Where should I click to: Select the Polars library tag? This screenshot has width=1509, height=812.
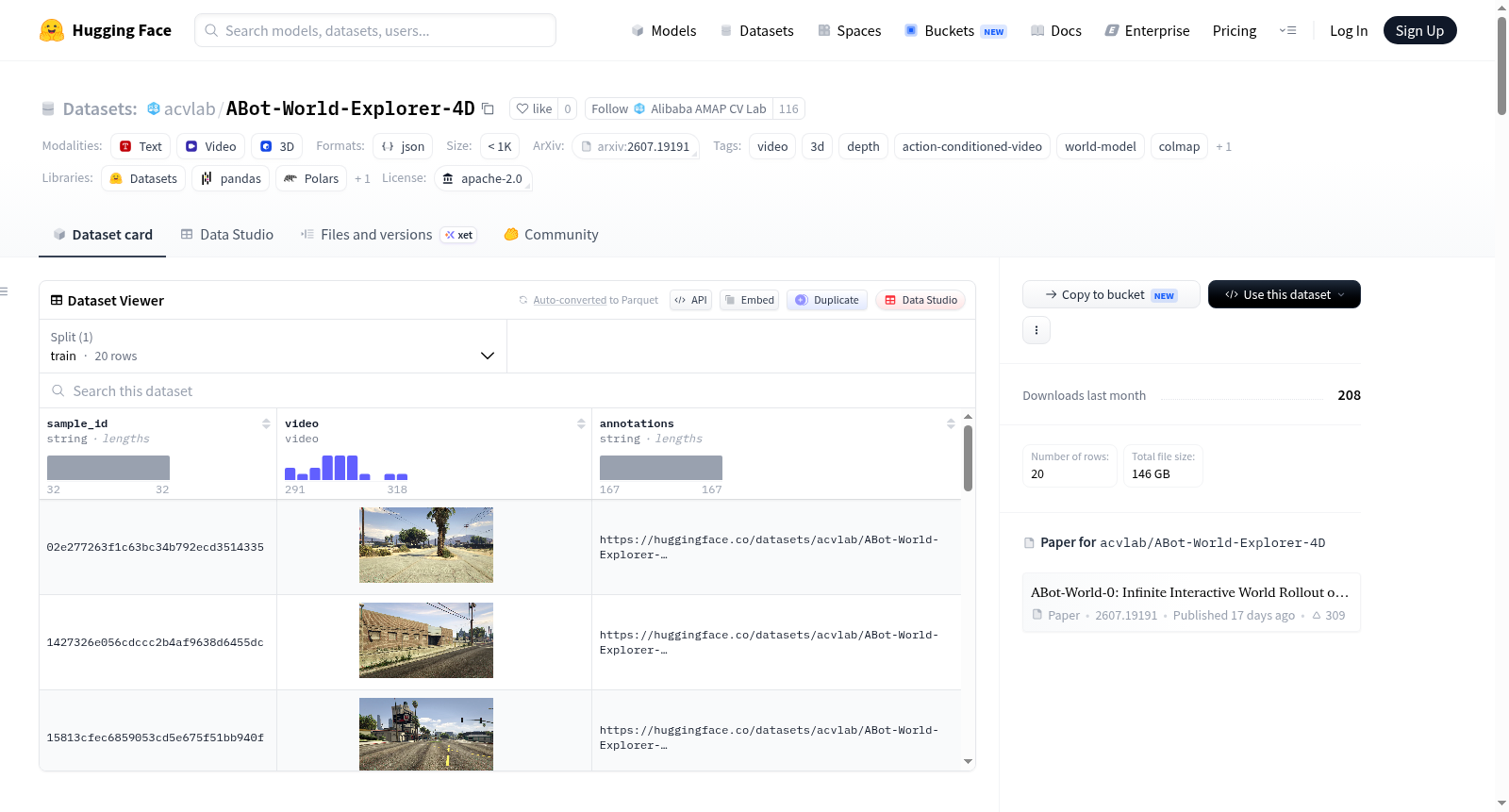click(x=311, y=178)
